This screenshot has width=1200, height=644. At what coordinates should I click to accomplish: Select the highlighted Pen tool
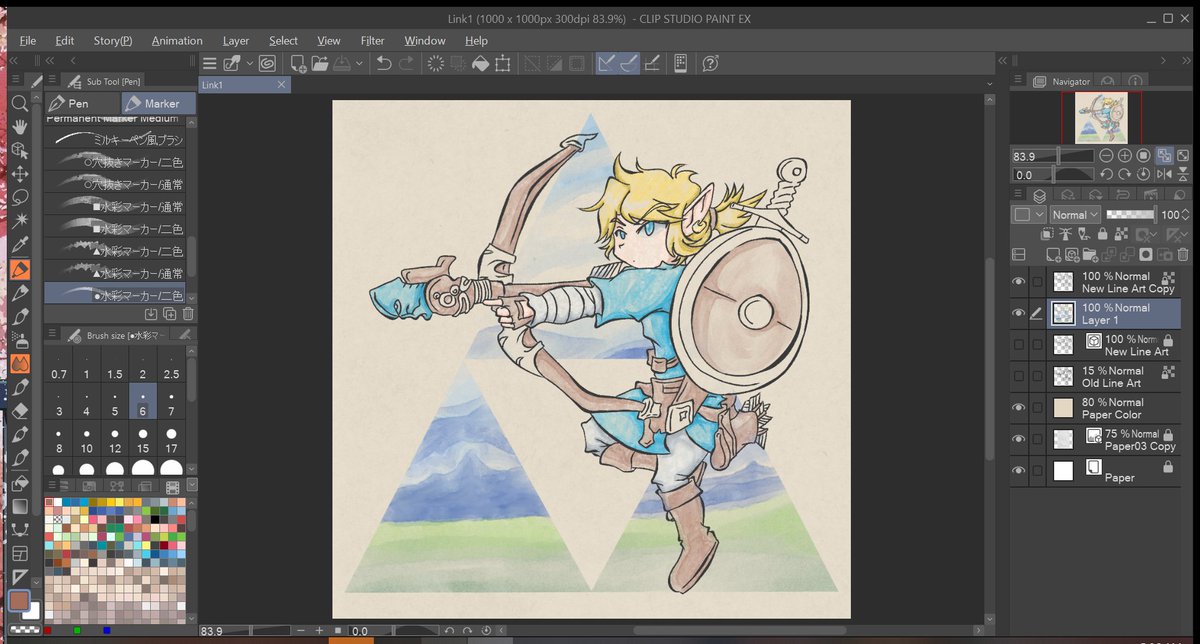[19, 269]
